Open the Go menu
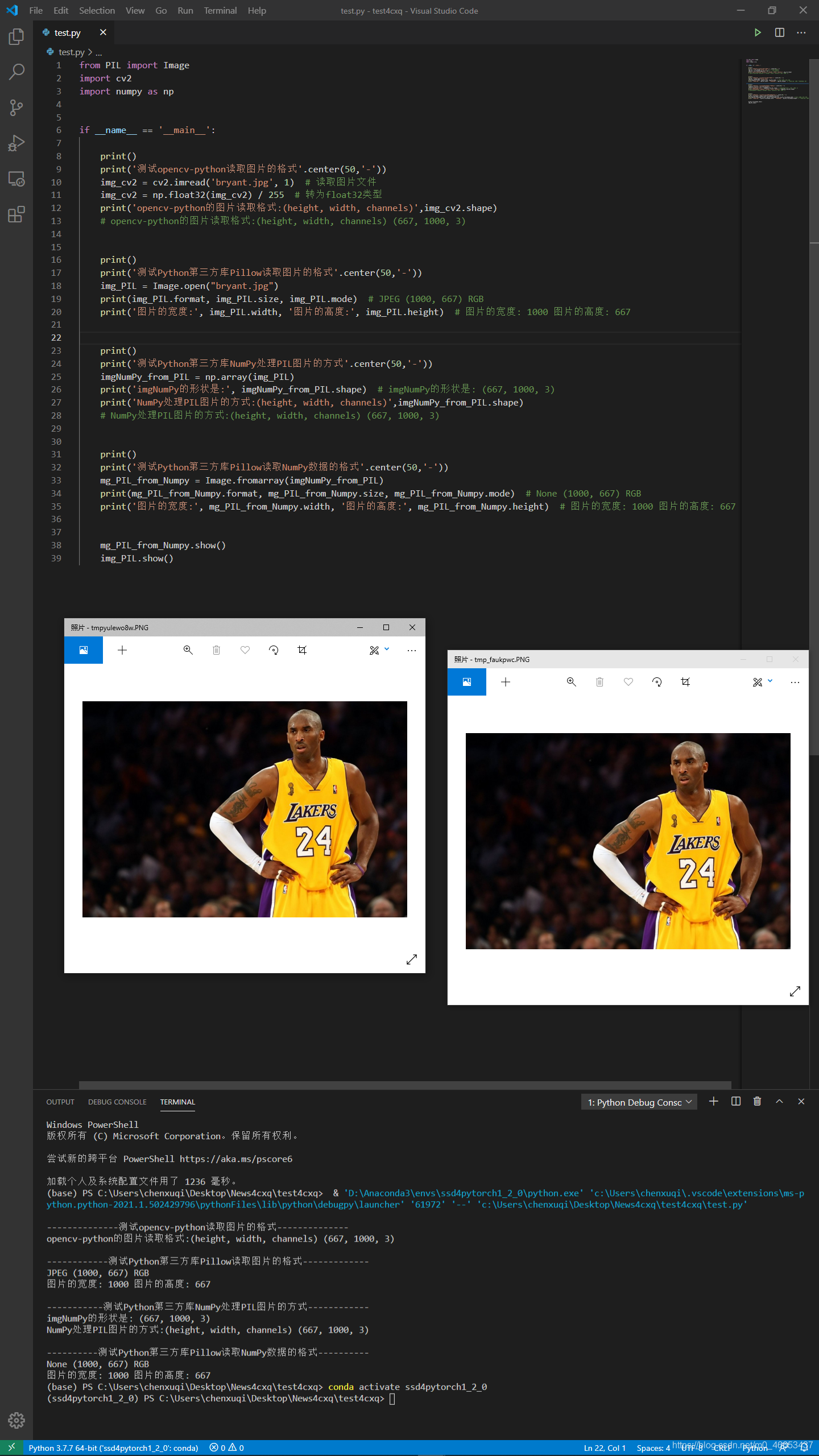Viewport: 819px width, 1456px height. [x=161, y=10]
